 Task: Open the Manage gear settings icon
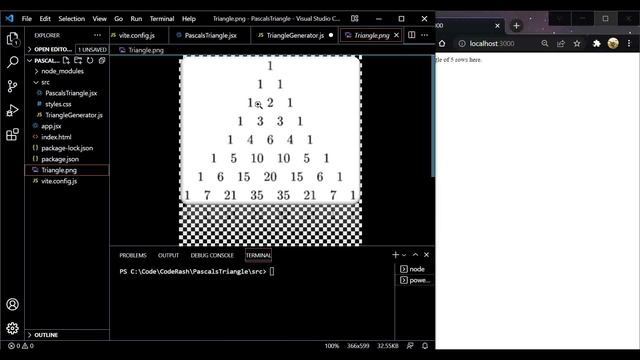pyautogui.click(x=13, y=328)
